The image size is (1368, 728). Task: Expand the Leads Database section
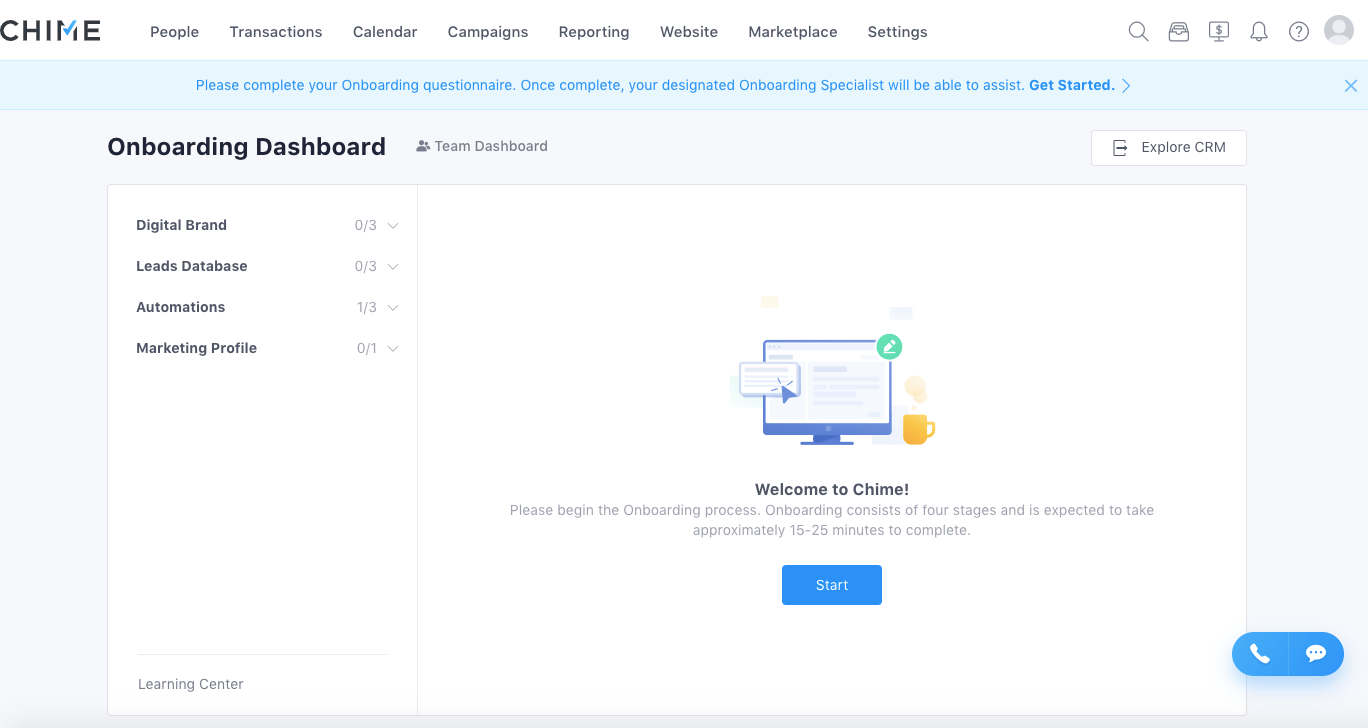[x=393, y=267]
